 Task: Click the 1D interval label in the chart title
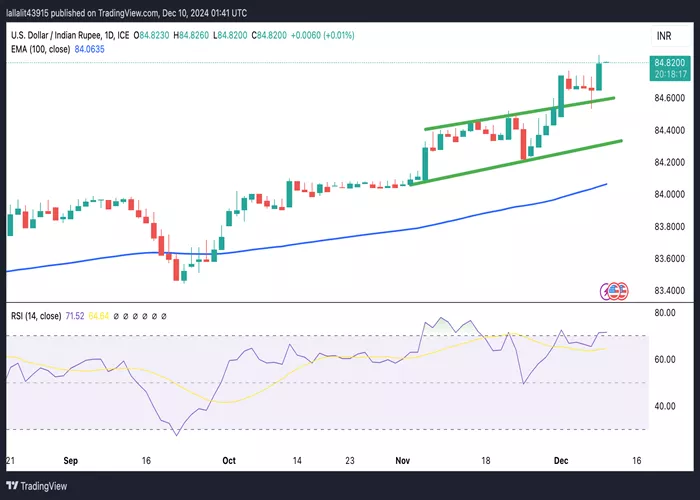[108, 35]
